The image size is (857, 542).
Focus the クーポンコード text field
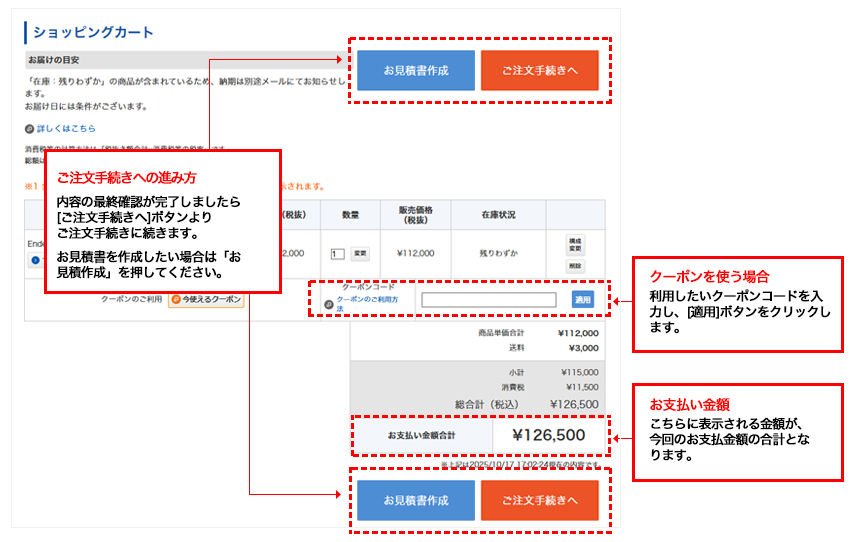488,299
